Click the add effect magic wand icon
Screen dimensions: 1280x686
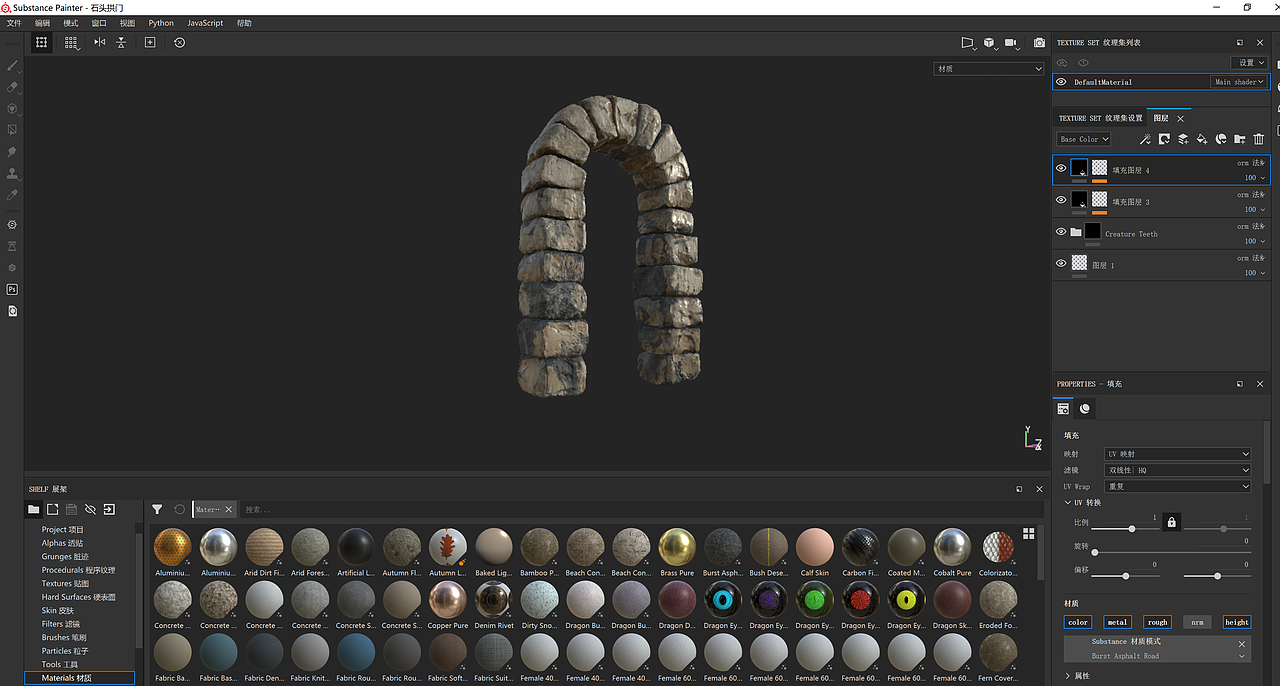pos(1145,139)
